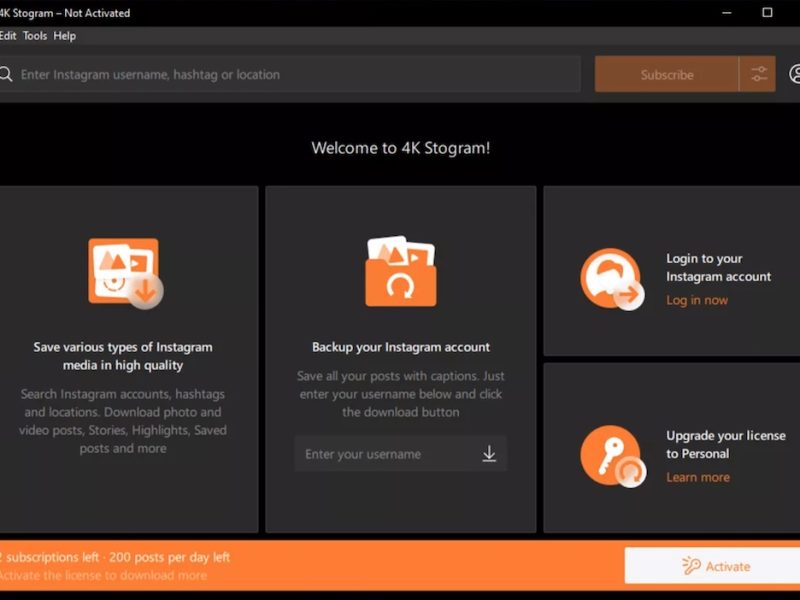Click the license key upgrade icon

click(x=613, y=456)
